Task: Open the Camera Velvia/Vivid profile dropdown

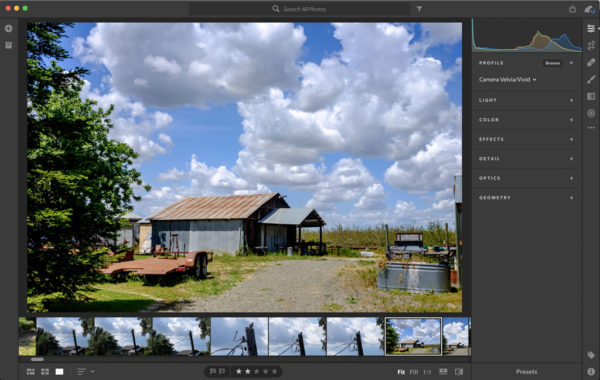Action: 507,80
